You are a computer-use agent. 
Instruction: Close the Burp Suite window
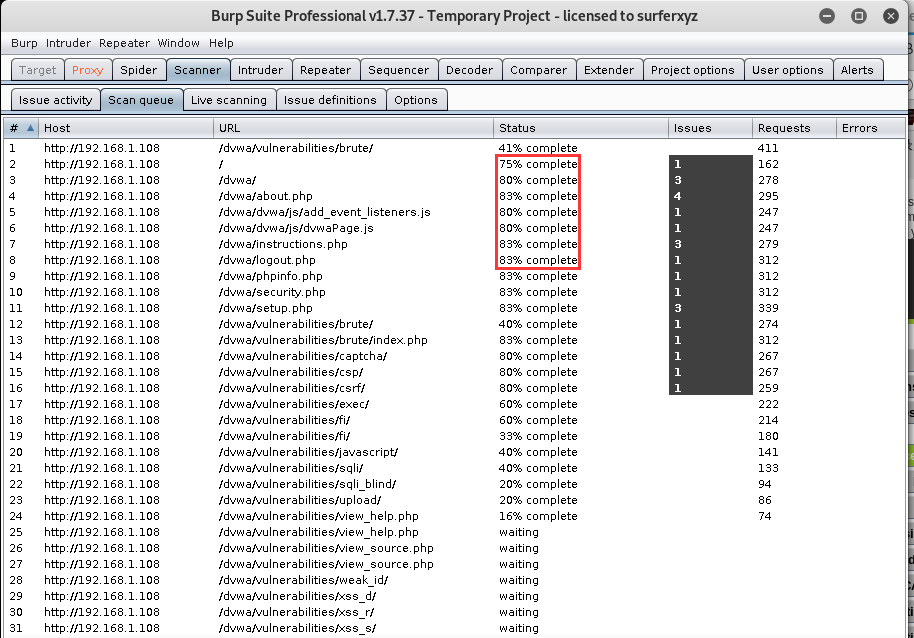click(891, 16)
